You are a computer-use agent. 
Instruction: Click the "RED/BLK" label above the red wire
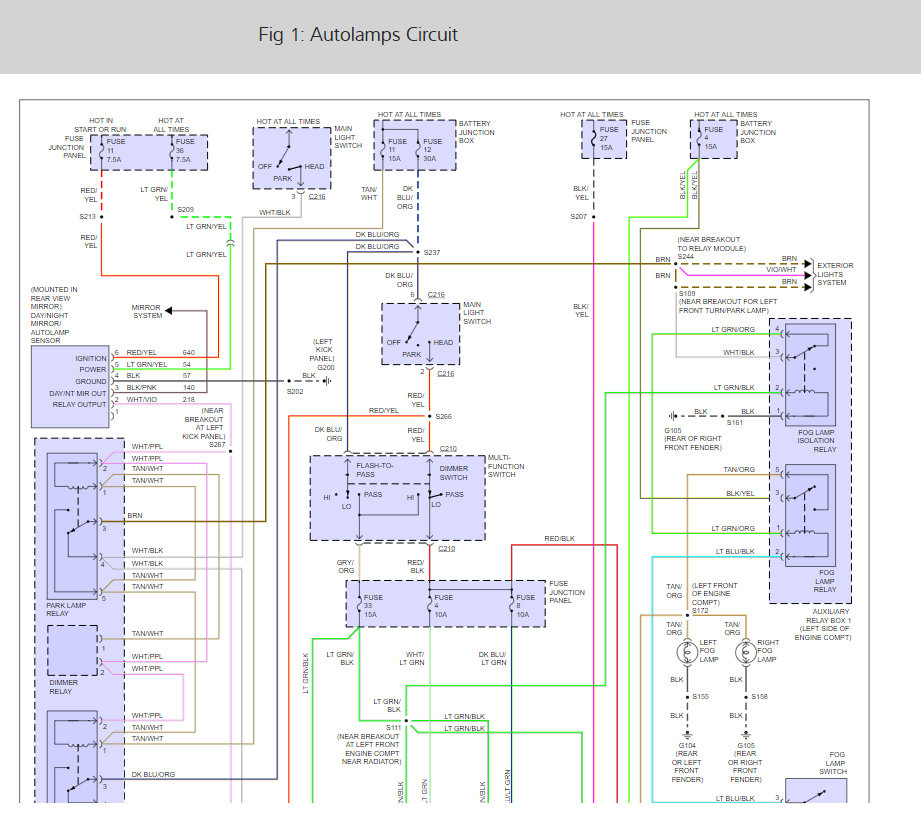coord(559,538)
